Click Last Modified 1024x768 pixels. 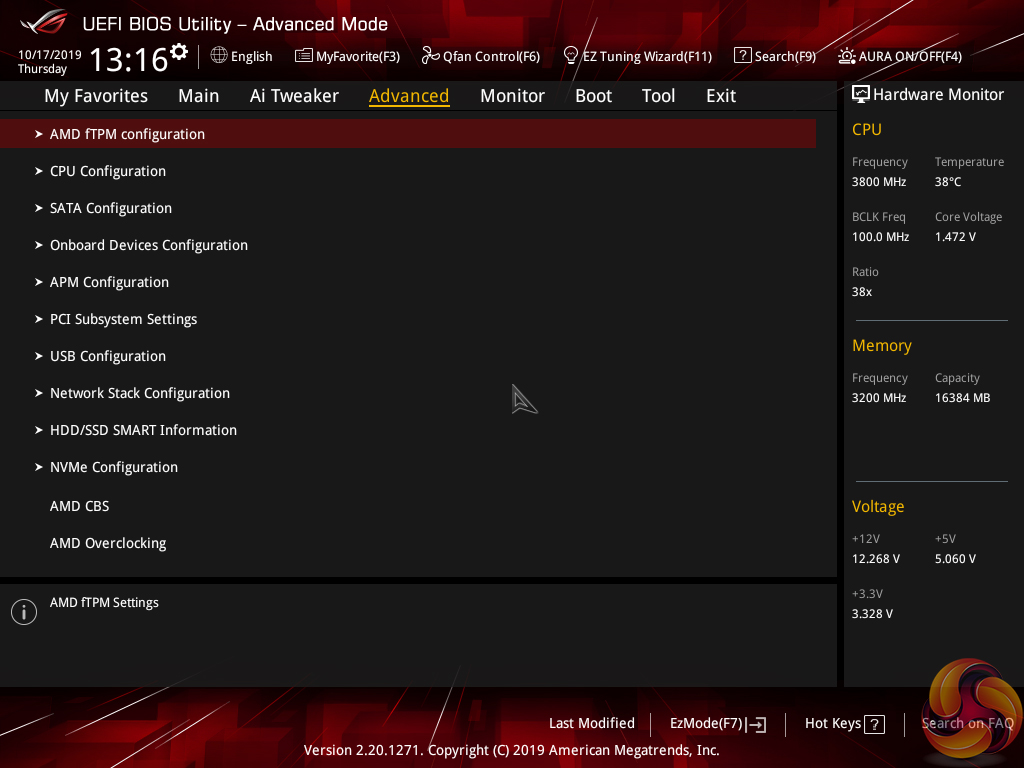coord(592,723)
